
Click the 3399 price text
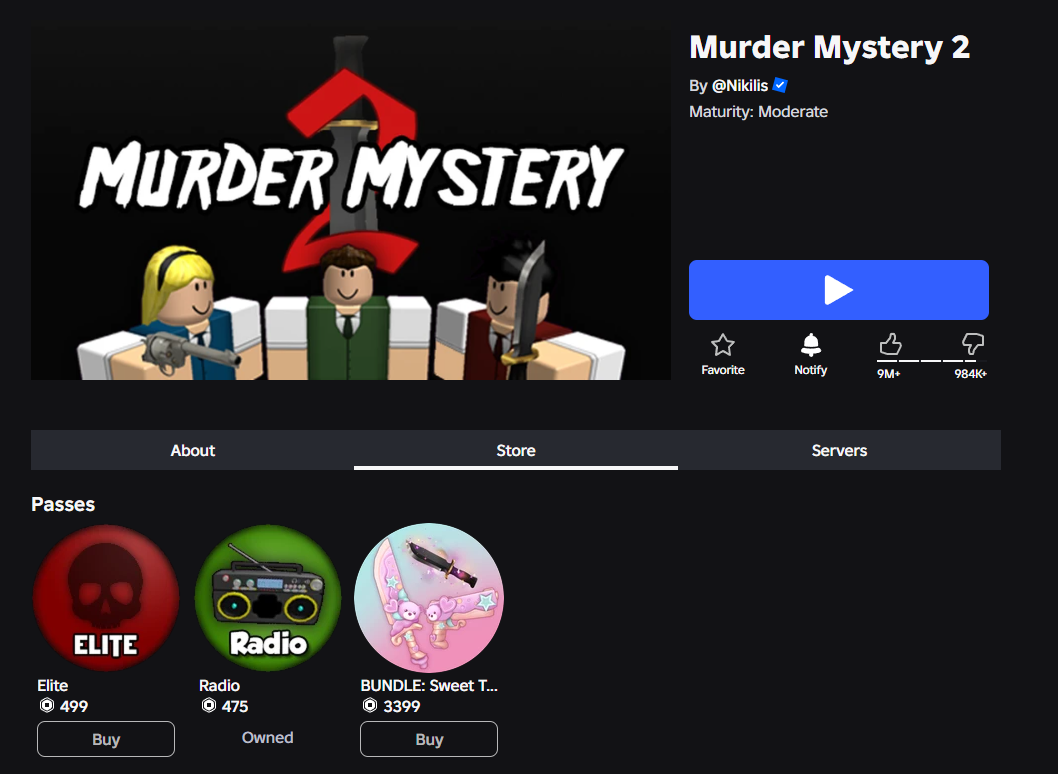click(x=401, y=706)
